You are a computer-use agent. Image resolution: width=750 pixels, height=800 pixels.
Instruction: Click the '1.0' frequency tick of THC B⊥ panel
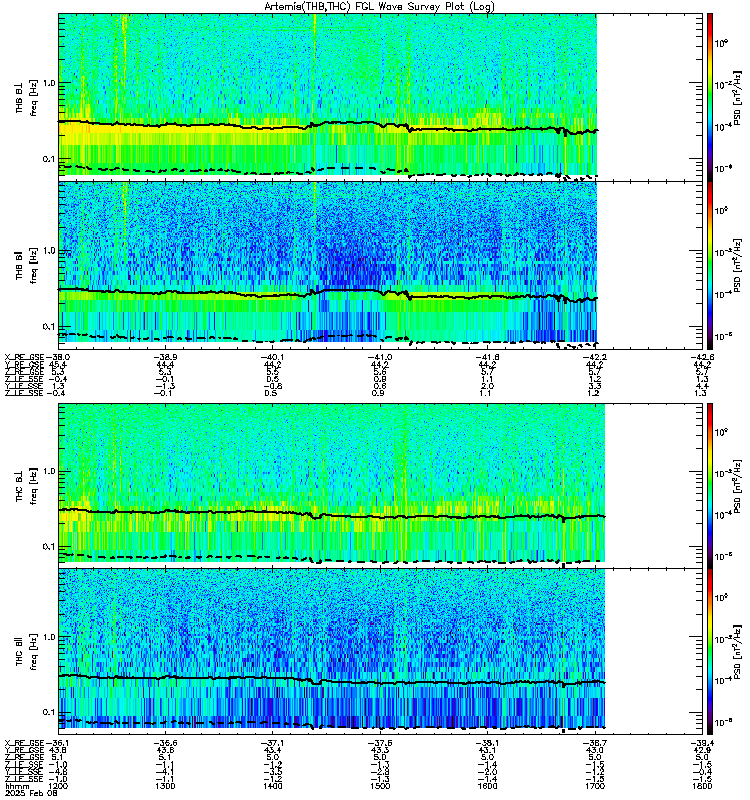click(x=49, y=471)
